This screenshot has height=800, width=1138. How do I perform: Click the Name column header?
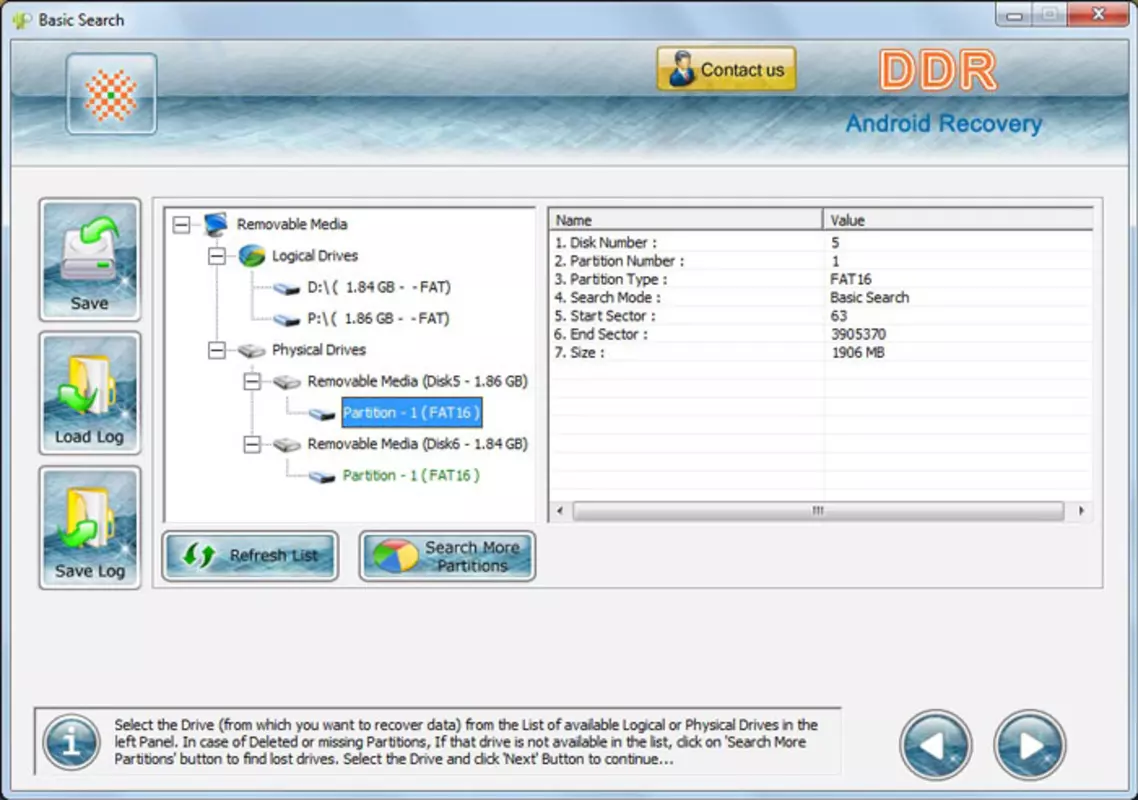pos(686,220)
